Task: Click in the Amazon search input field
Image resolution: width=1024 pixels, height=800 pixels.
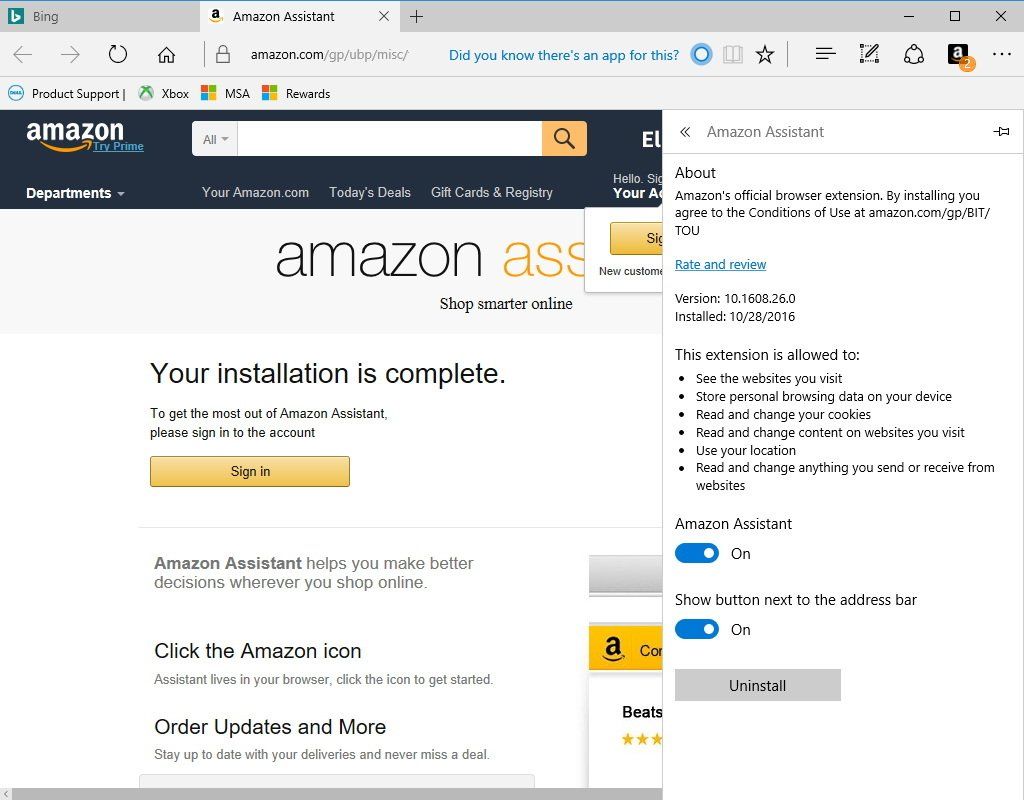Action: point(390,139)
